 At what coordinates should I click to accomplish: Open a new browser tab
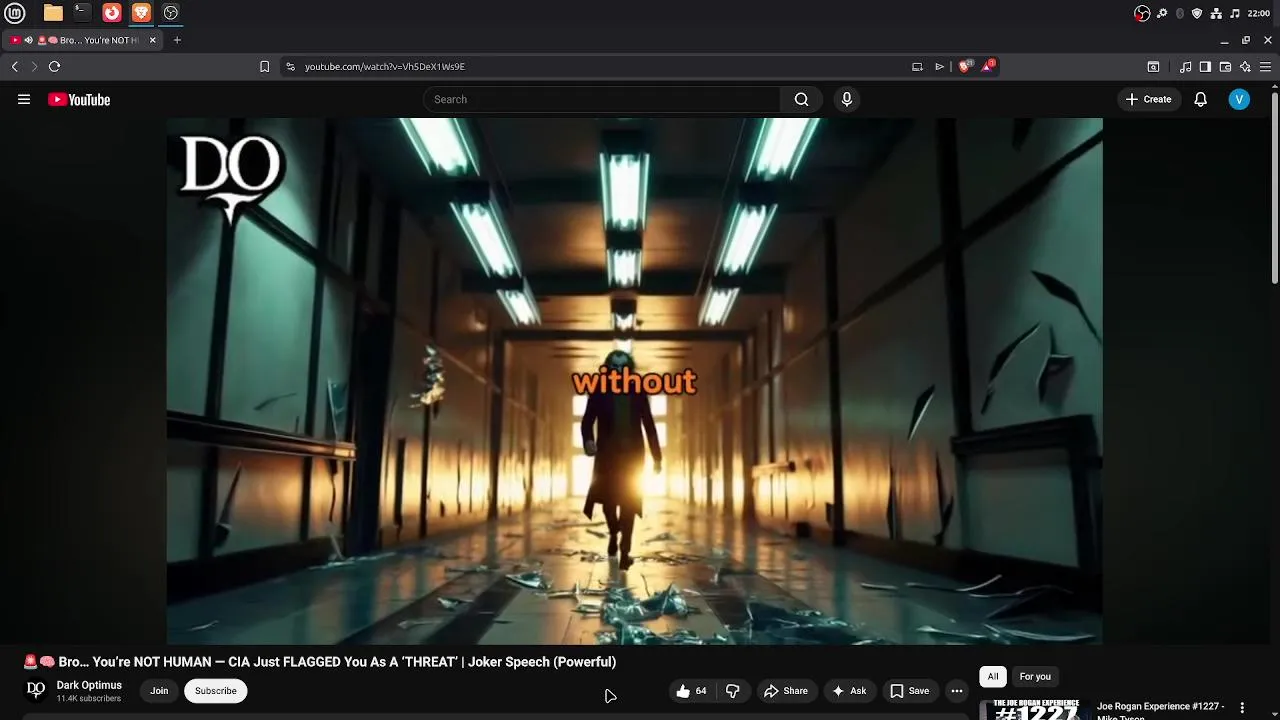(177, 40)
